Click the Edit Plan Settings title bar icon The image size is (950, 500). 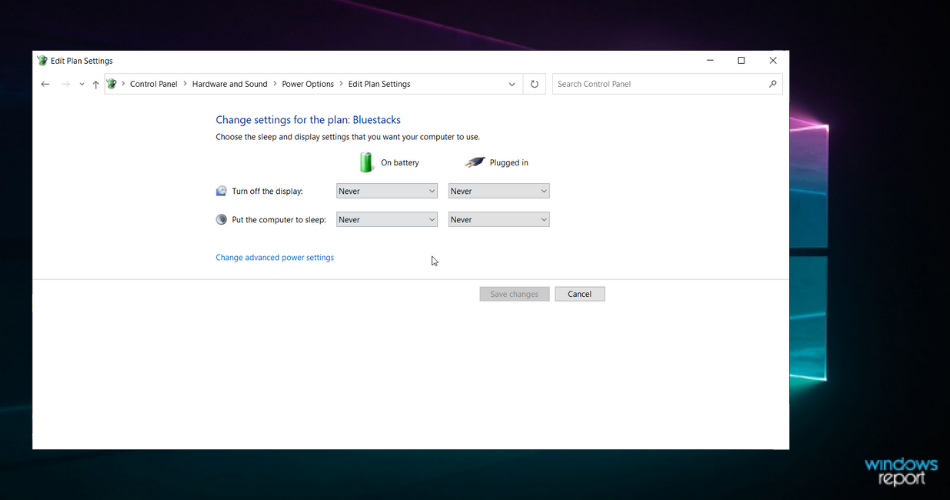coord(42,61)
